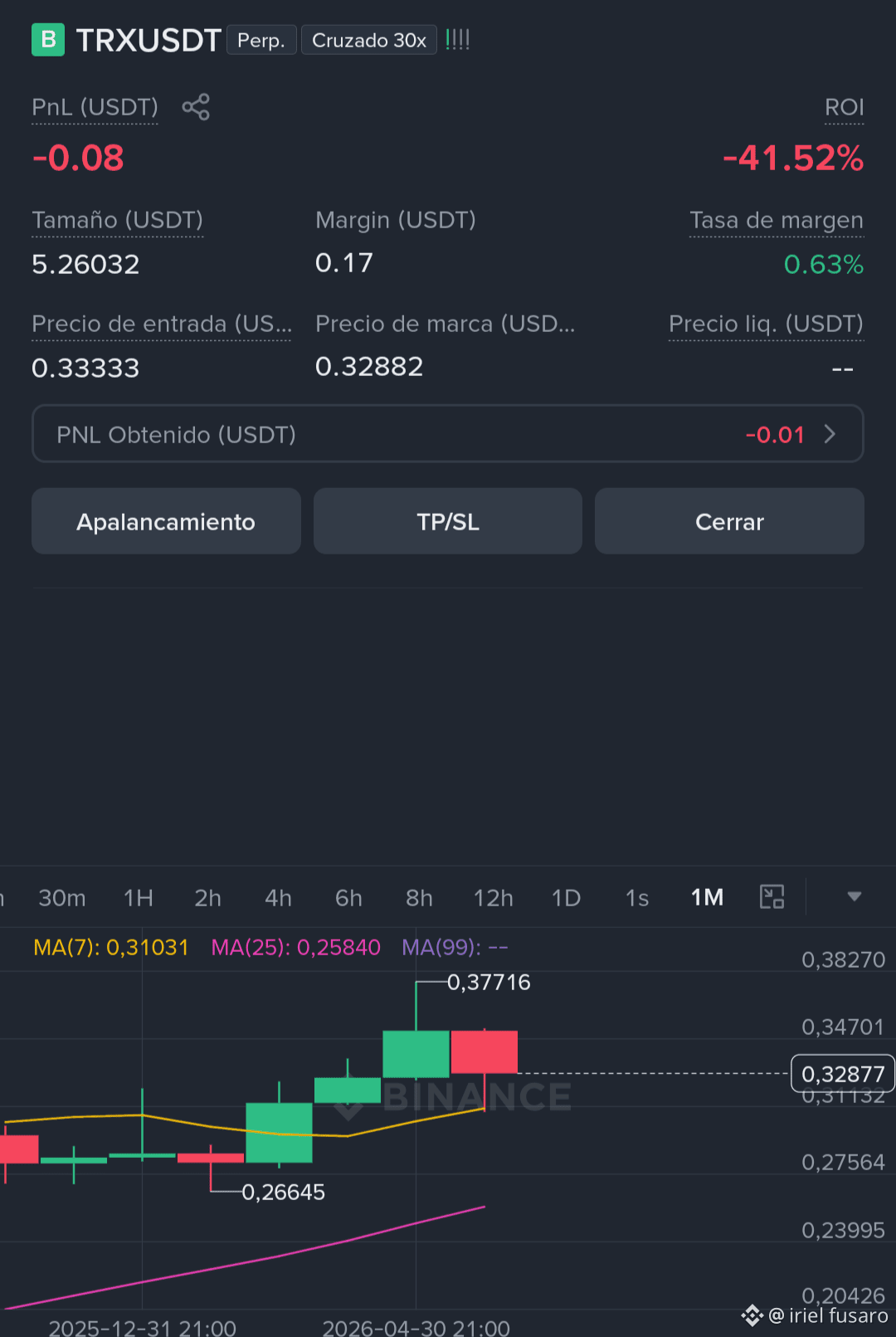Image resolution: width=896 pixels, height=1337 pixels.
Task: Choose the 6h timeframe
Action: tap(349, 898)
